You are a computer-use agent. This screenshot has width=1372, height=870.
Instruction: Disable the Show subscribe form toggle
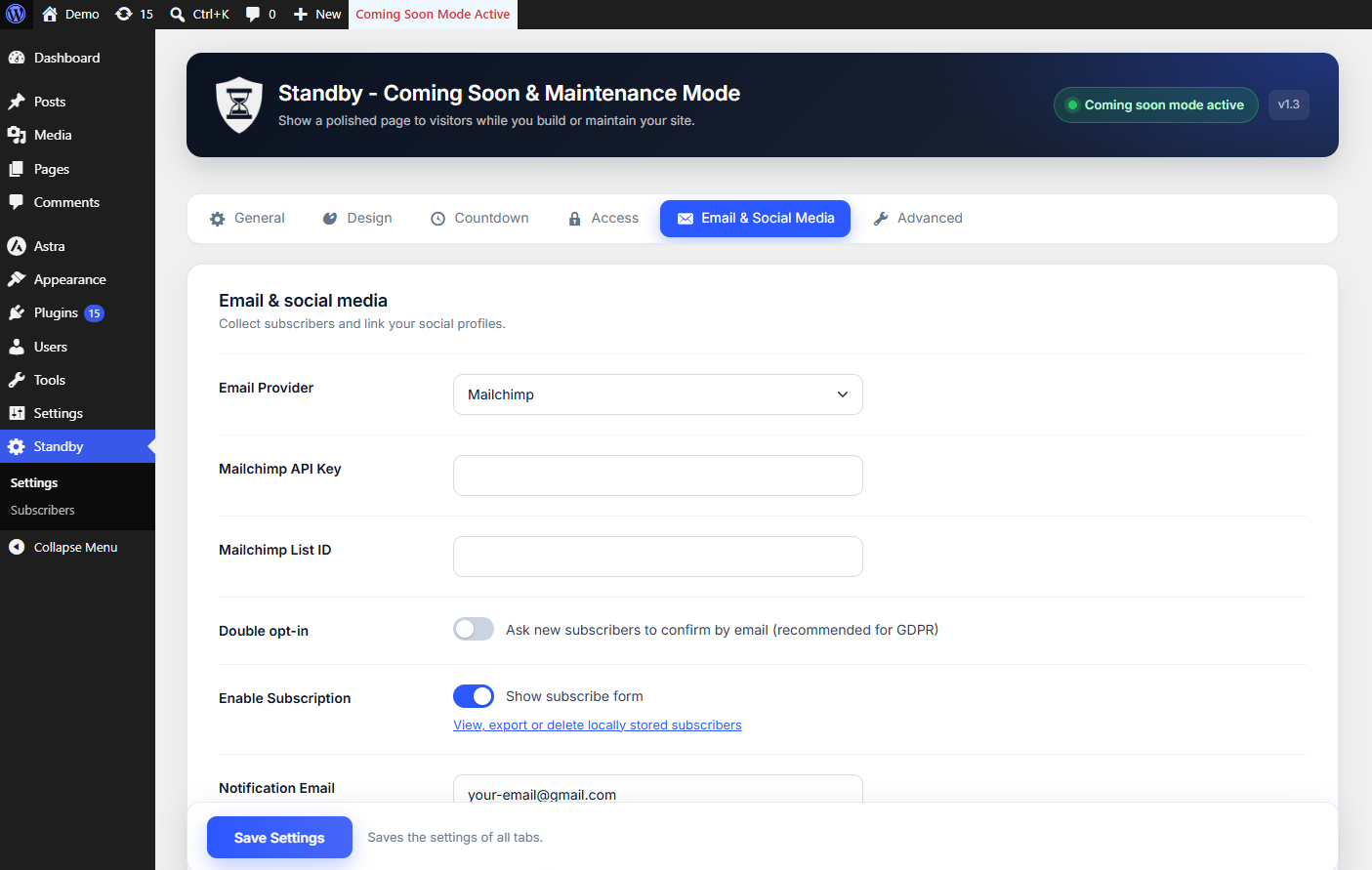coord(474,696)
